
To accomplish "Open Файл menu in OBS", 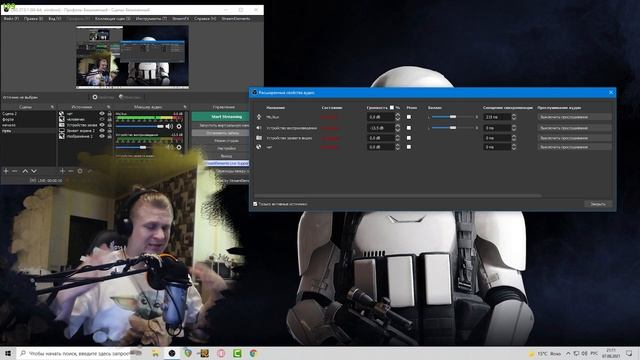I will pos(11,19).
